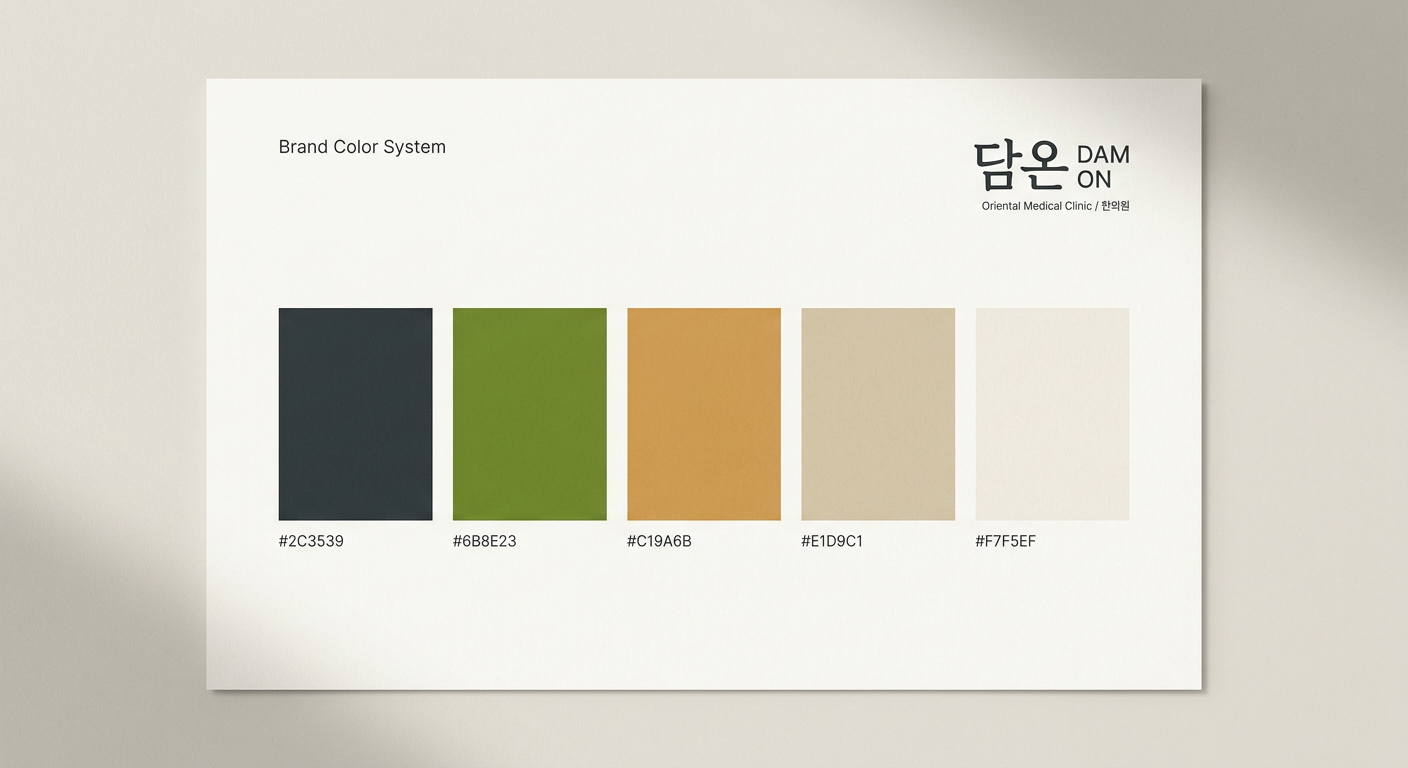Click the "#2C3539" hex code label
This screenshot has height=768, width=1408.
point(311,541)
